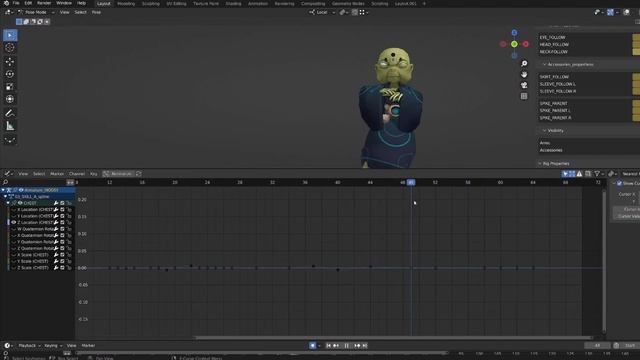This screenshot has width=640, height=360.
Task: Open the Channel menu in graph editor
Action: 77,174
